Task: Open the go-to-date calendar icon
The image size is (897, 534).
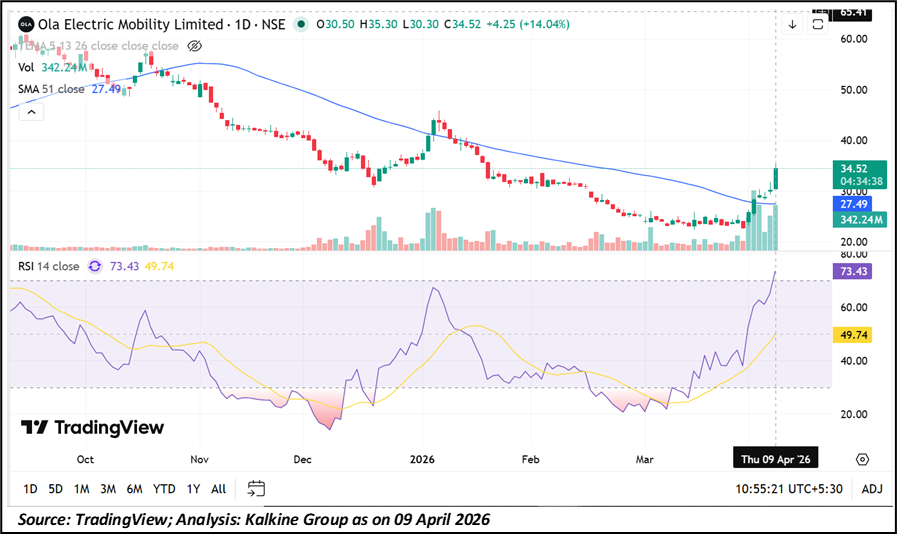Action: [x=256, y=489]
